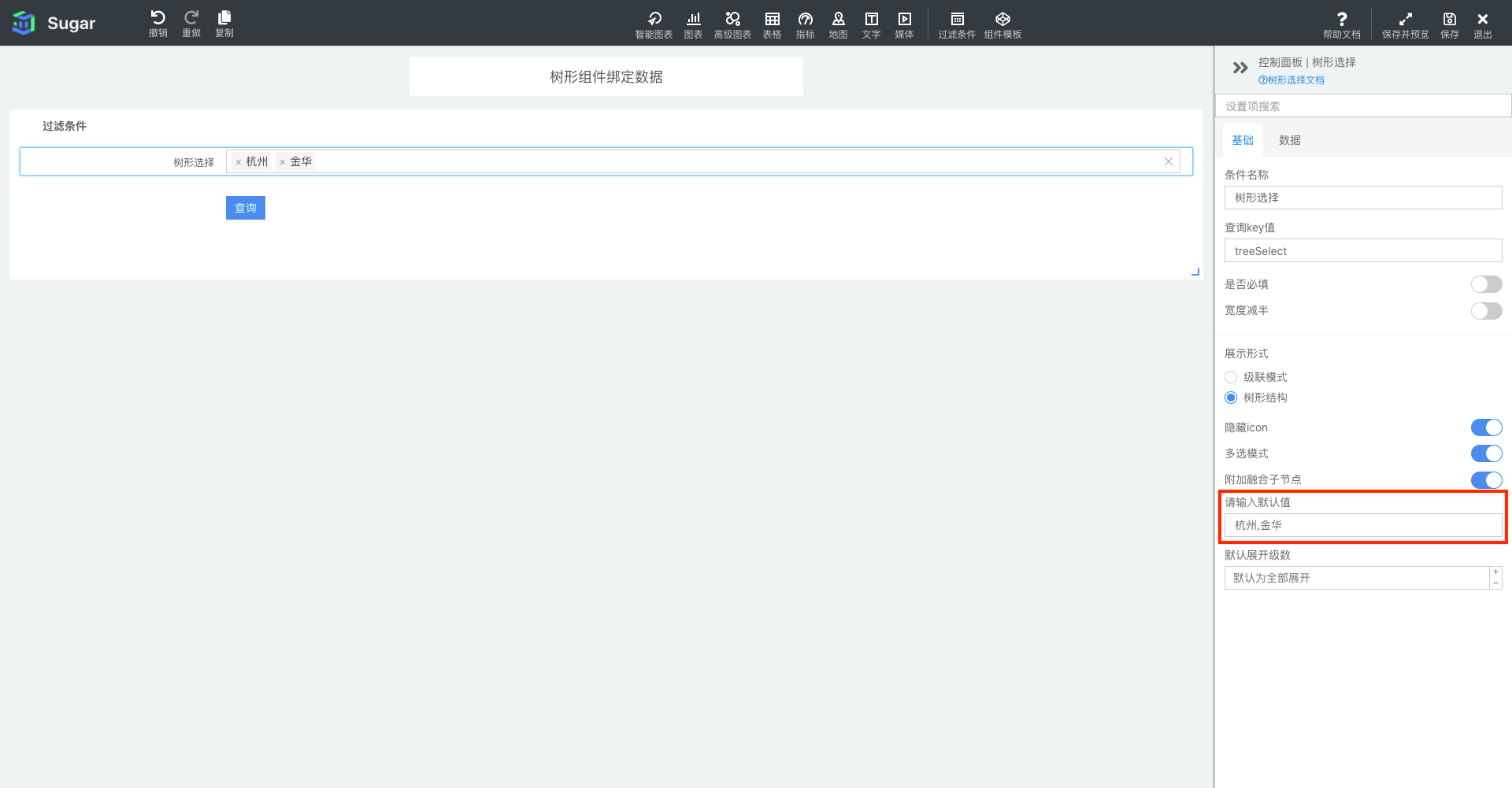Image resolution: width=1512 pixels, height=788 pixels.
Task: Select the 级联模式 radio option
Action: tap(1231, 377)
